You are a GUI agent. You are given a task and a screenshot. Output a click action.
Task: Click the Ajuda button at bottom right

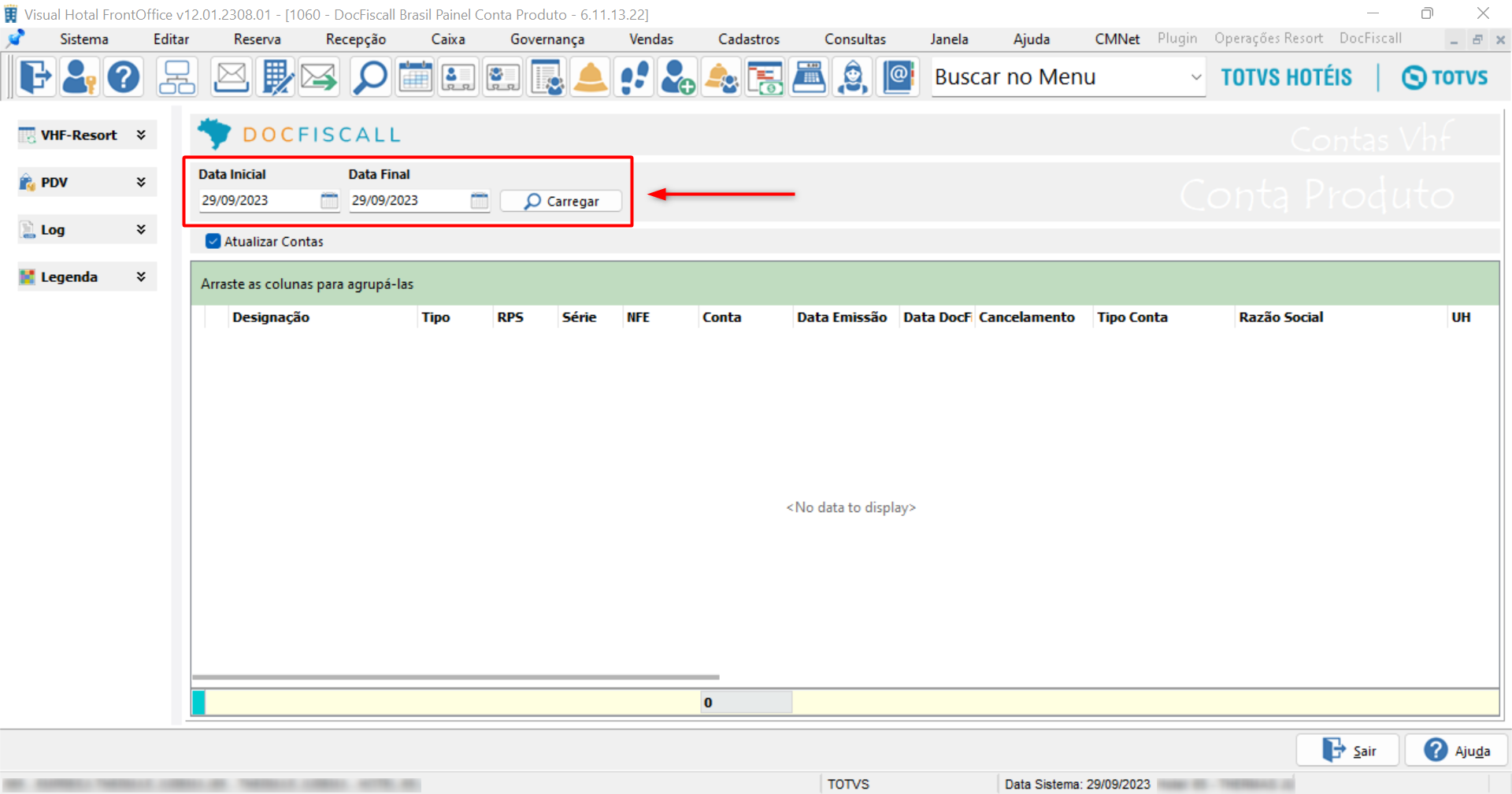click(1456, 750)
